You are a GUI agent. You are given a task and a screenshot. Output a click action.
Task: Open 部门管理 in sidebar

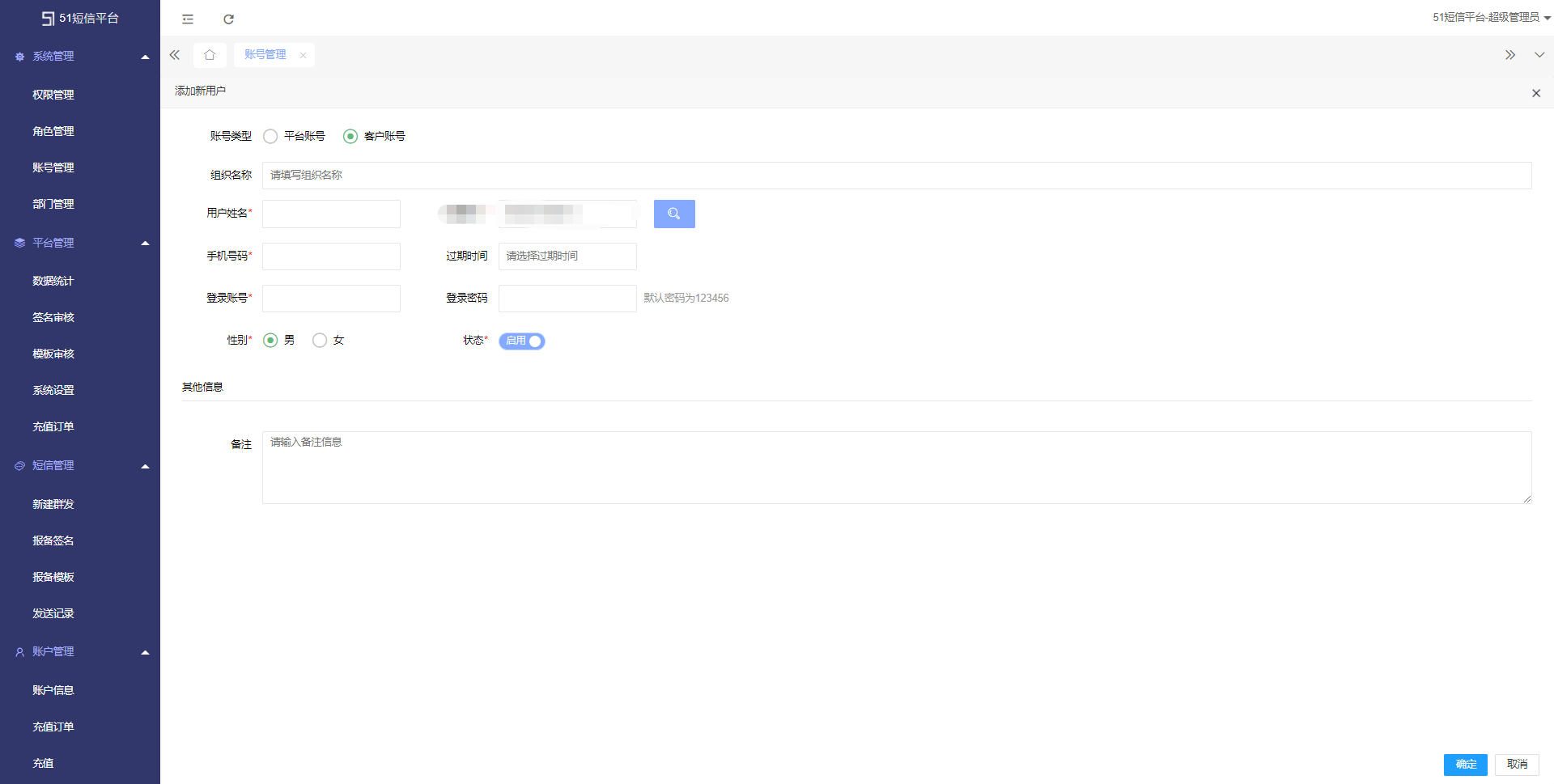click(x=53, y=204)
